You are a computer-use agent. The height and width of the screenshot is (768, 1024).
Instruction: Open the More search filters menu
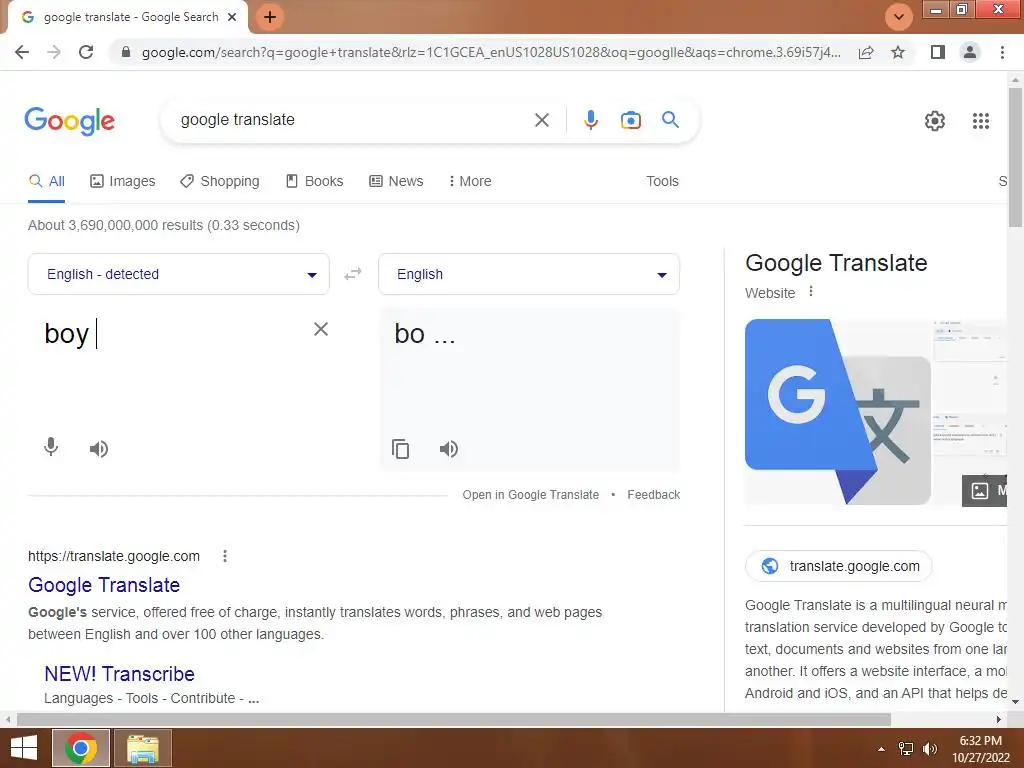tap(470, 181)
